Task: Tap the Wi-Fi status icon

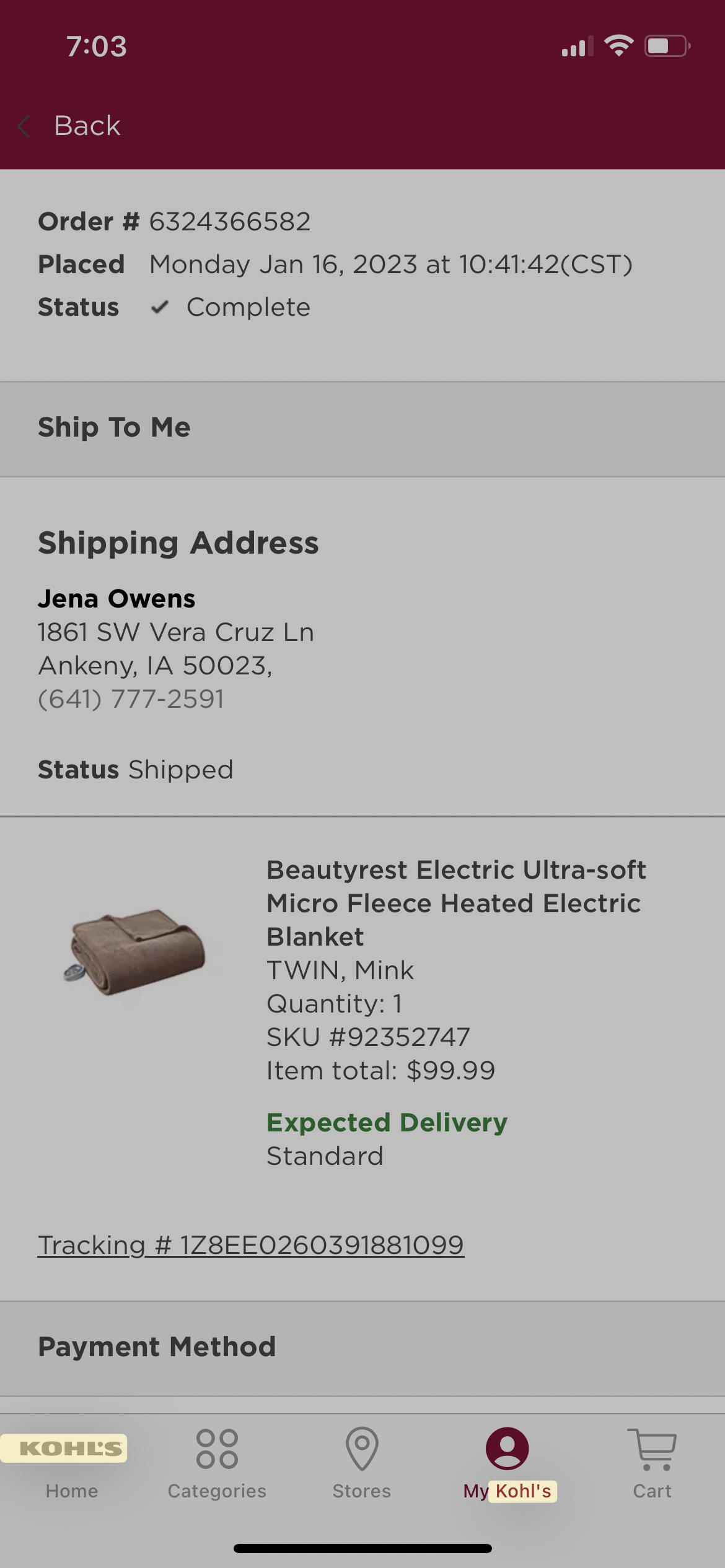Action: [x=618, y=46]
